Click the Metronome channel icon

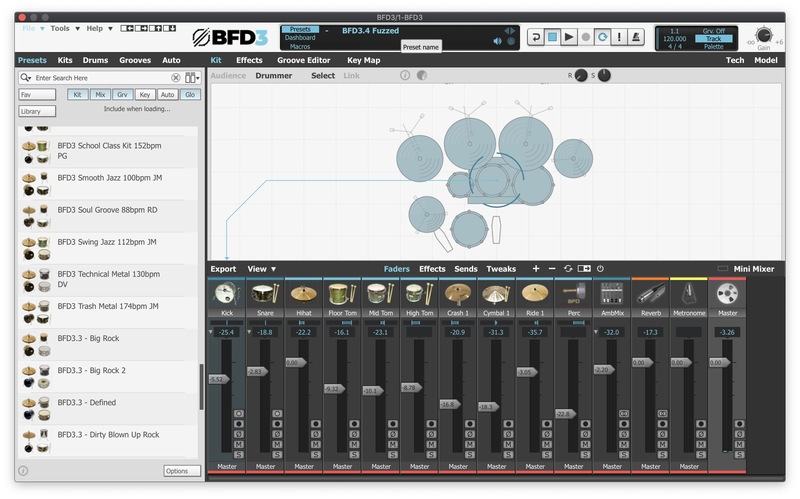click(x=687, y=294)
